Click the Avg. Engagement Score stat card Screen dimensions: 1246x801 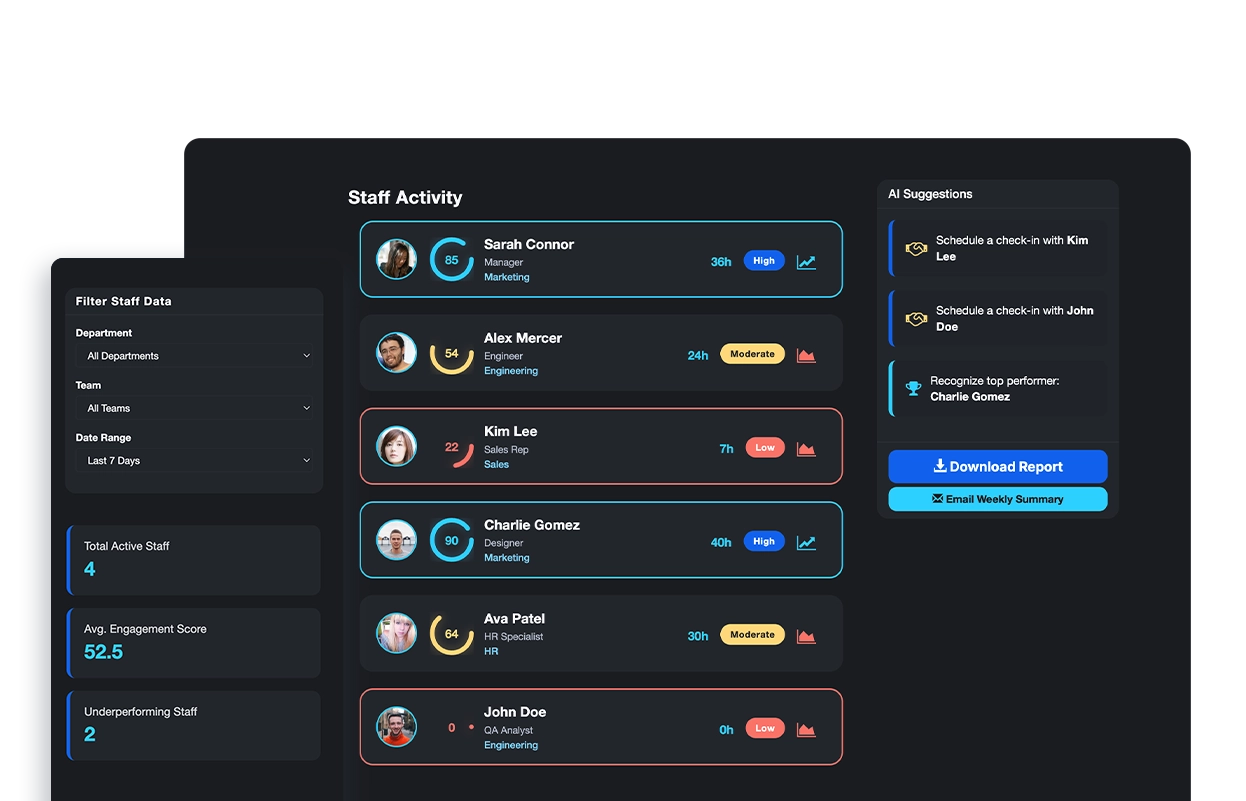pyautogui.click(x=194, y=643)
